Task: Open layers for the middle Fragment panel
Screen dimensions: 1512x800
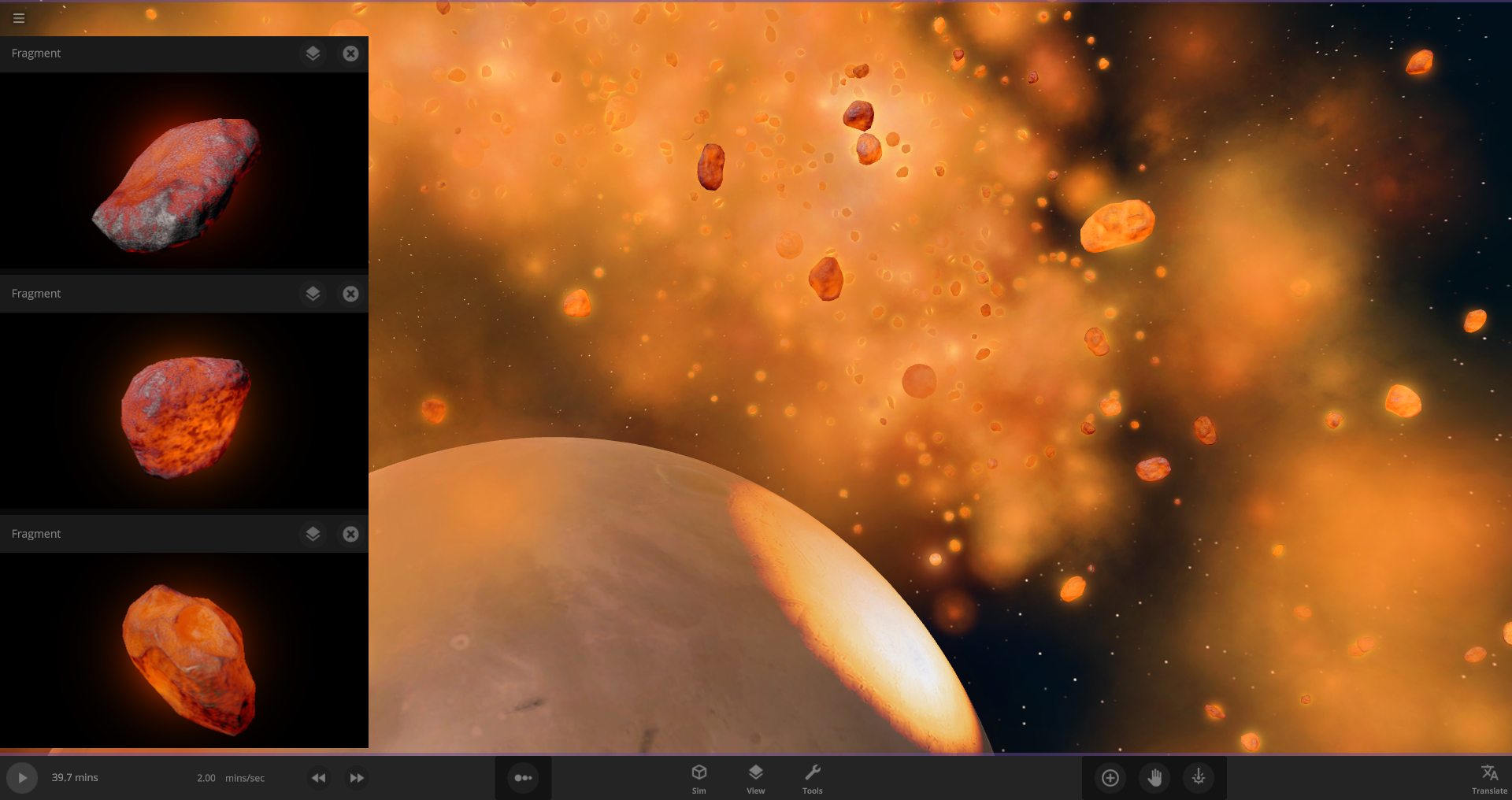Action: 313,294
